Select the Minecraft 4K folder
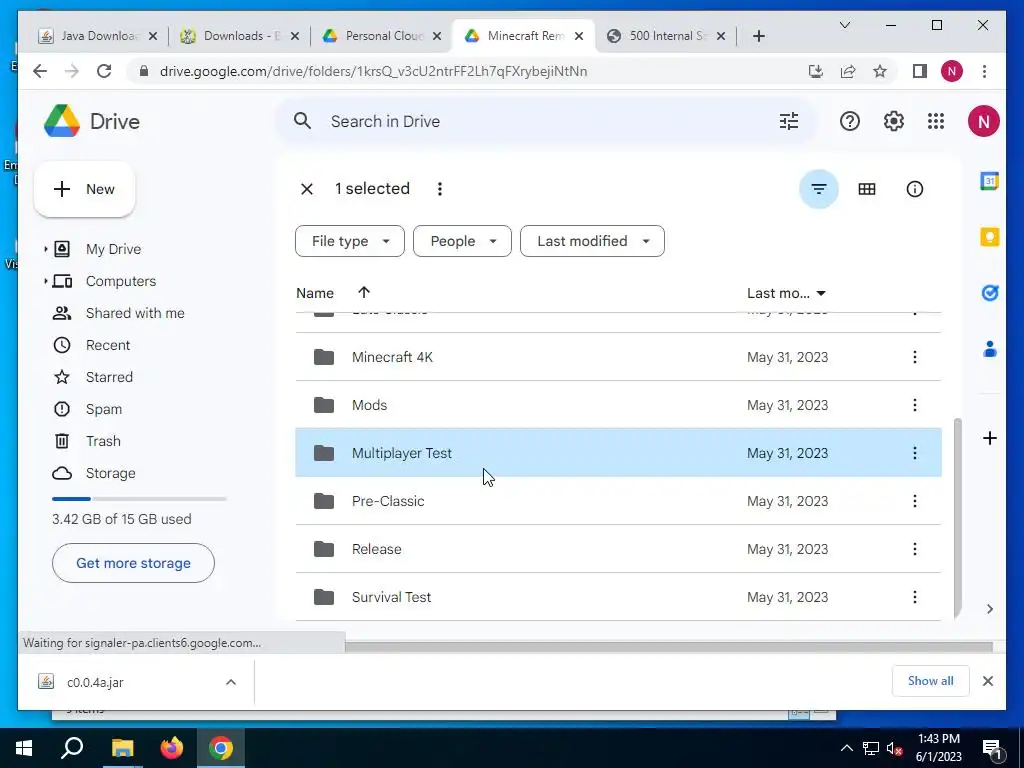Viewport: 1024px width, 768px height. [618, 357]
